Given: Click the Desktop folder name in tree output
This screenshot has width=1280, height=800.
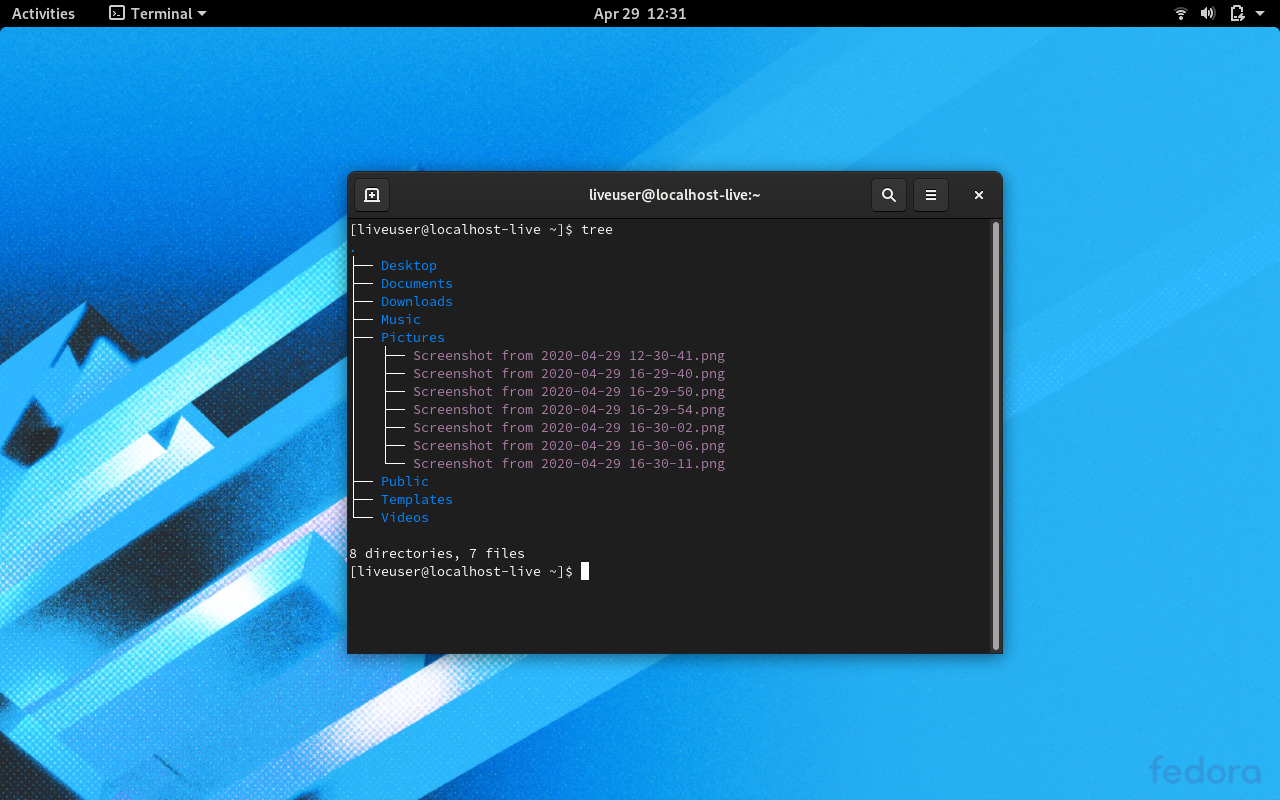Looking at the screenshot, I should point(408,265).
